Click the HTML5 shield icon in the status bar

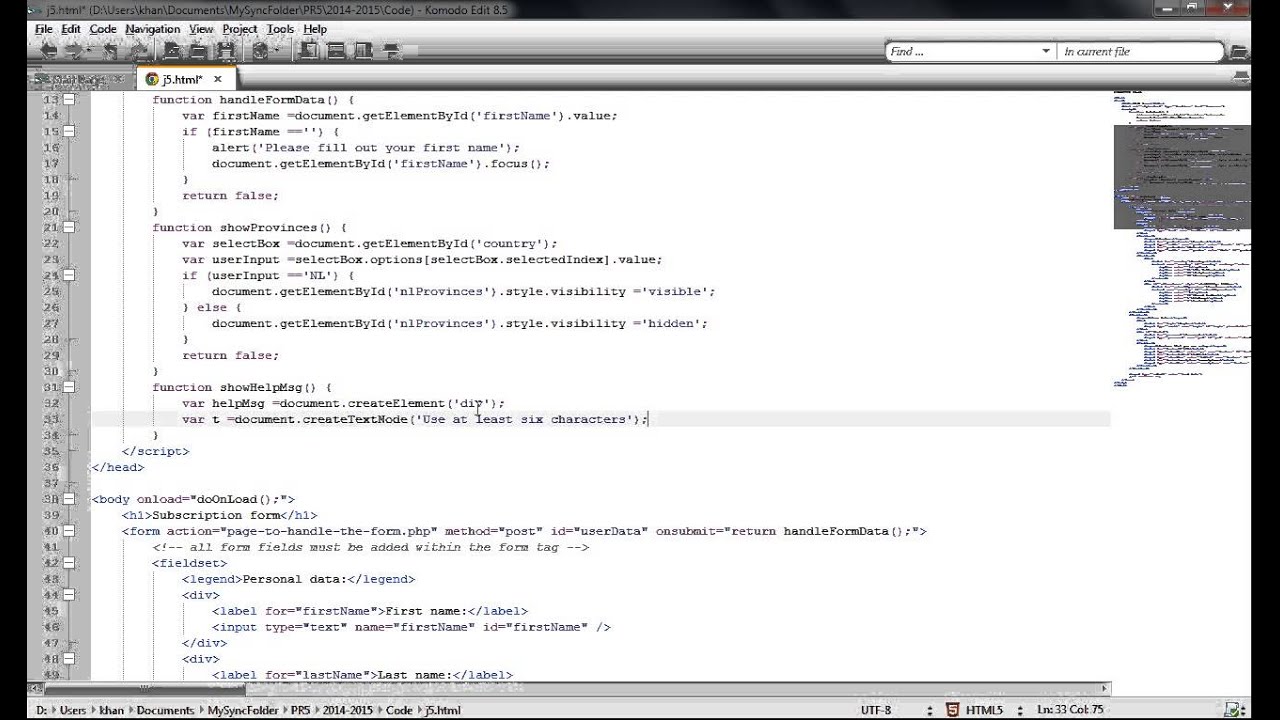tap(952, 710)
